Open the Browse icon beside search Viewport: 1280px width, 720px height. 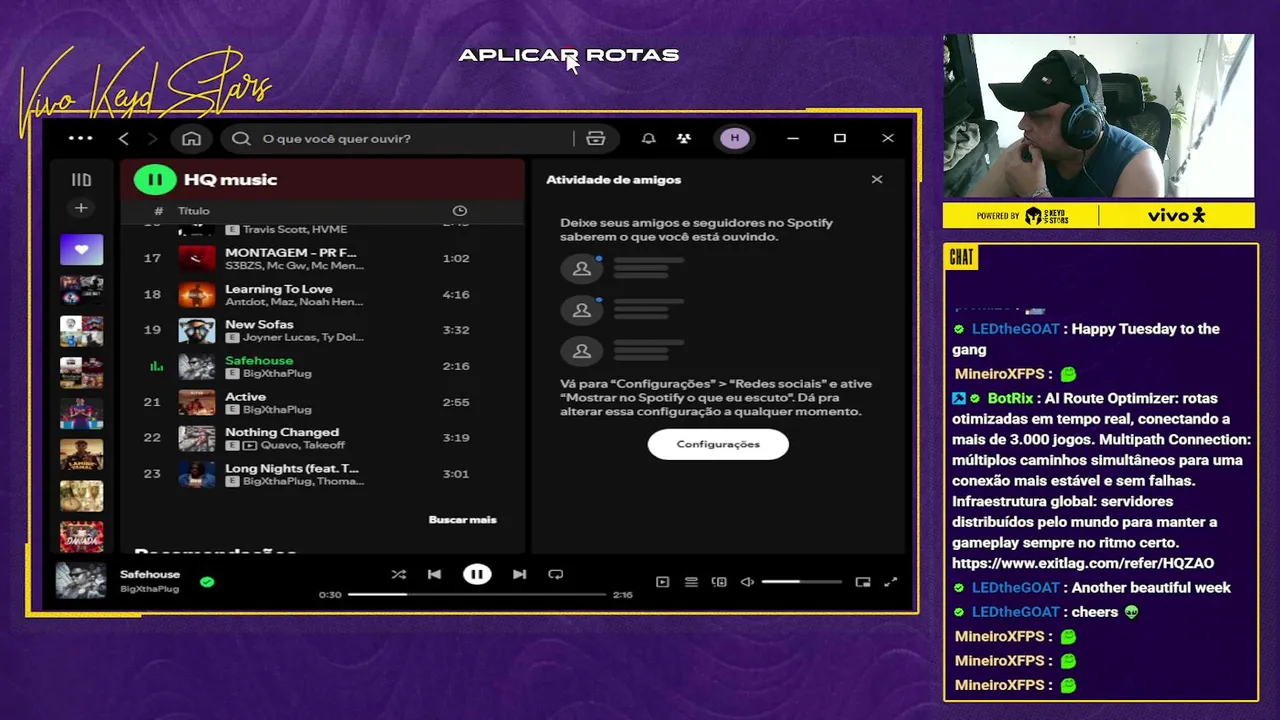coord(596,138)
